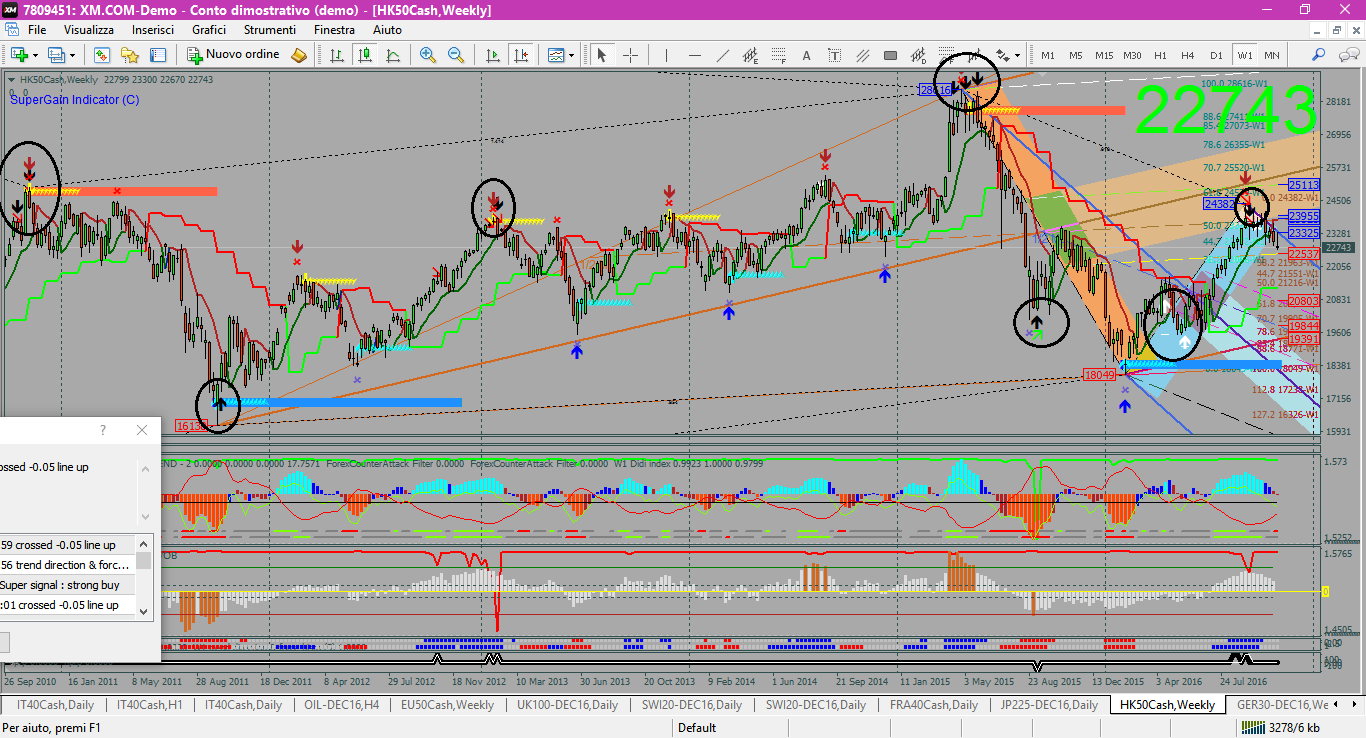1366x738 pixels.
Task: Open the Strumenti menu
Action: 270,30
